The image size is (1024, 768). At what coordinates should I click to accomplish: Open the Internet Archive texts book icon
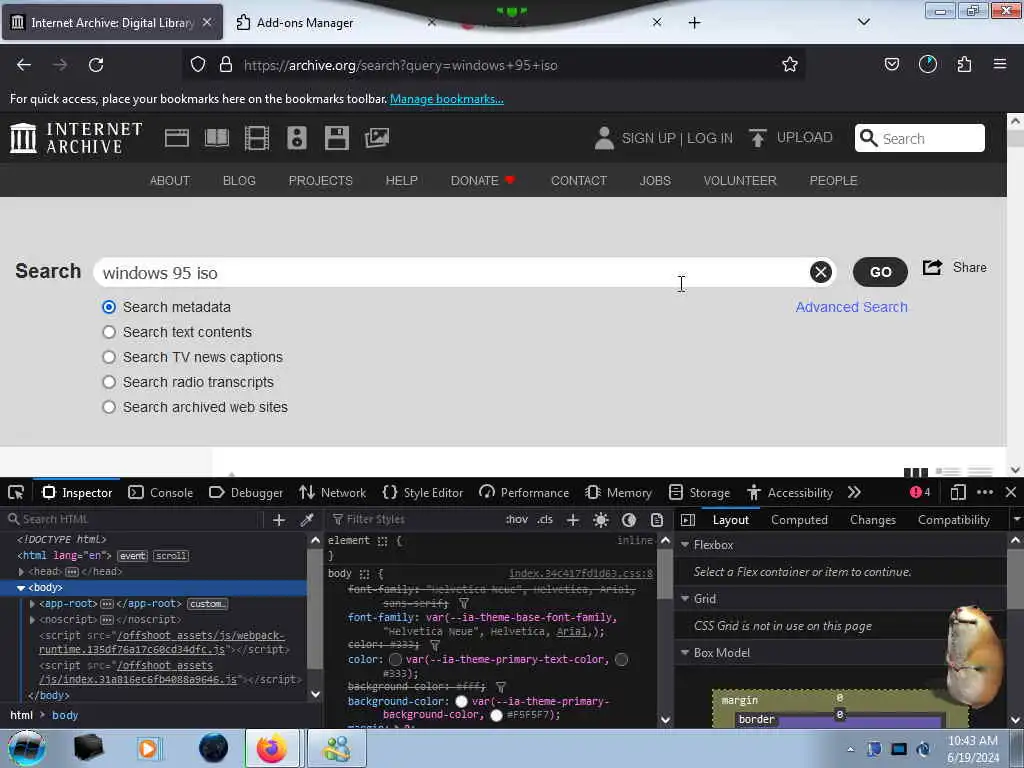[x=217, y=138]
